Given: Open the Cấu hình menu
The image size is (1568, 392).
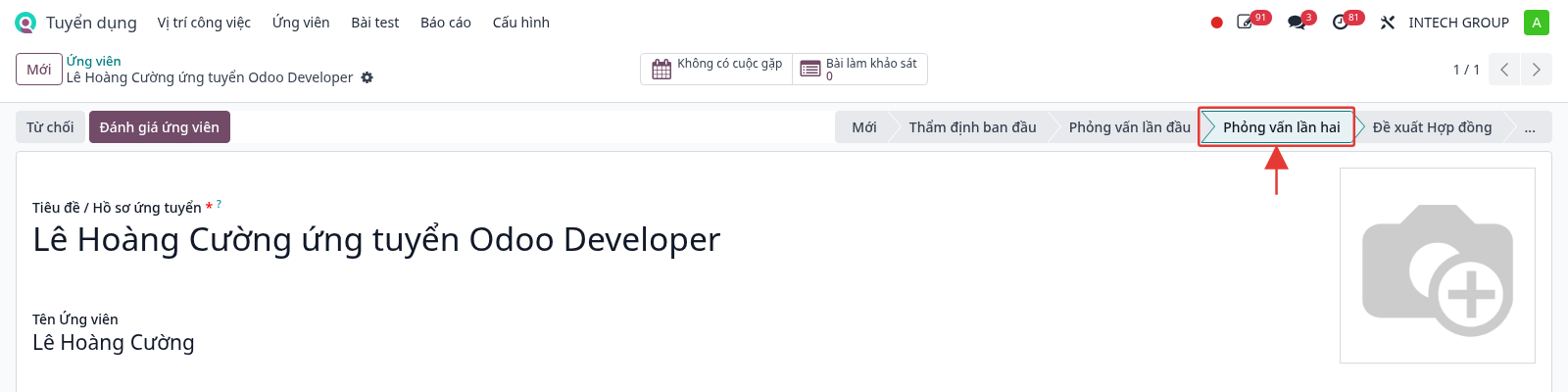Looking at the screenshot, I should click(521, 23).
